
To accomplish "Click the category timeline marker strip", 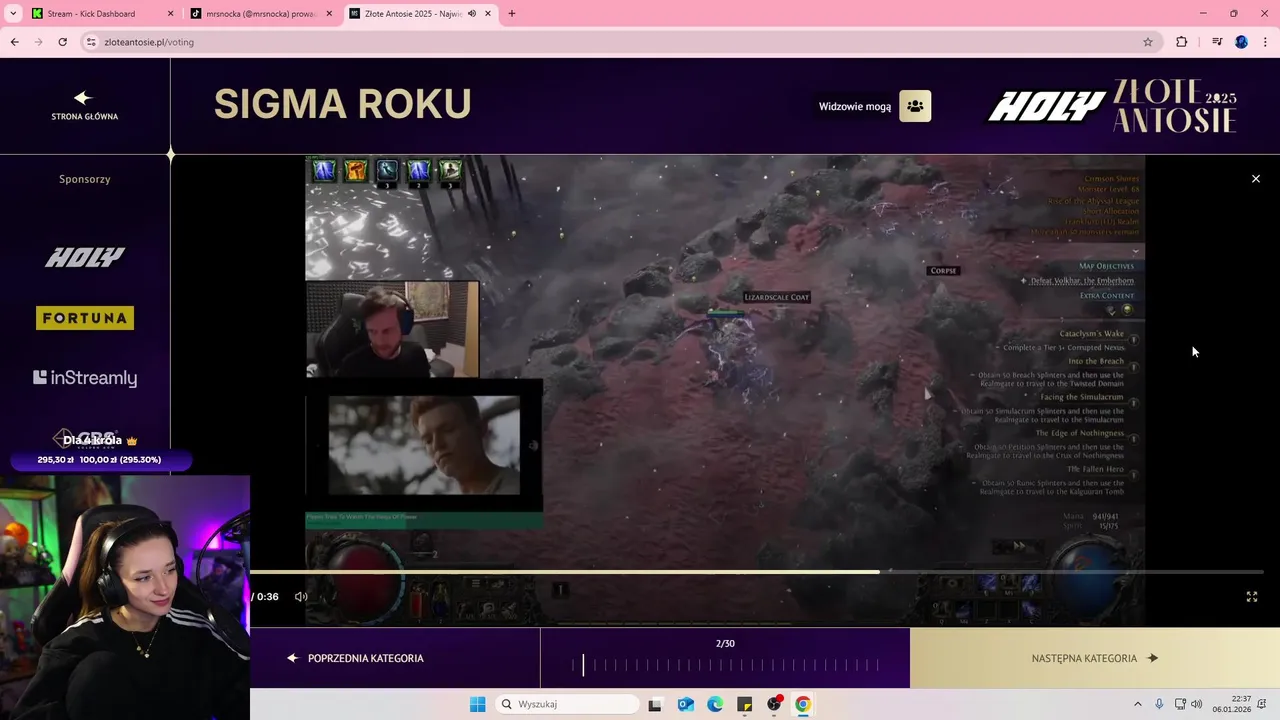I will 725,665.
